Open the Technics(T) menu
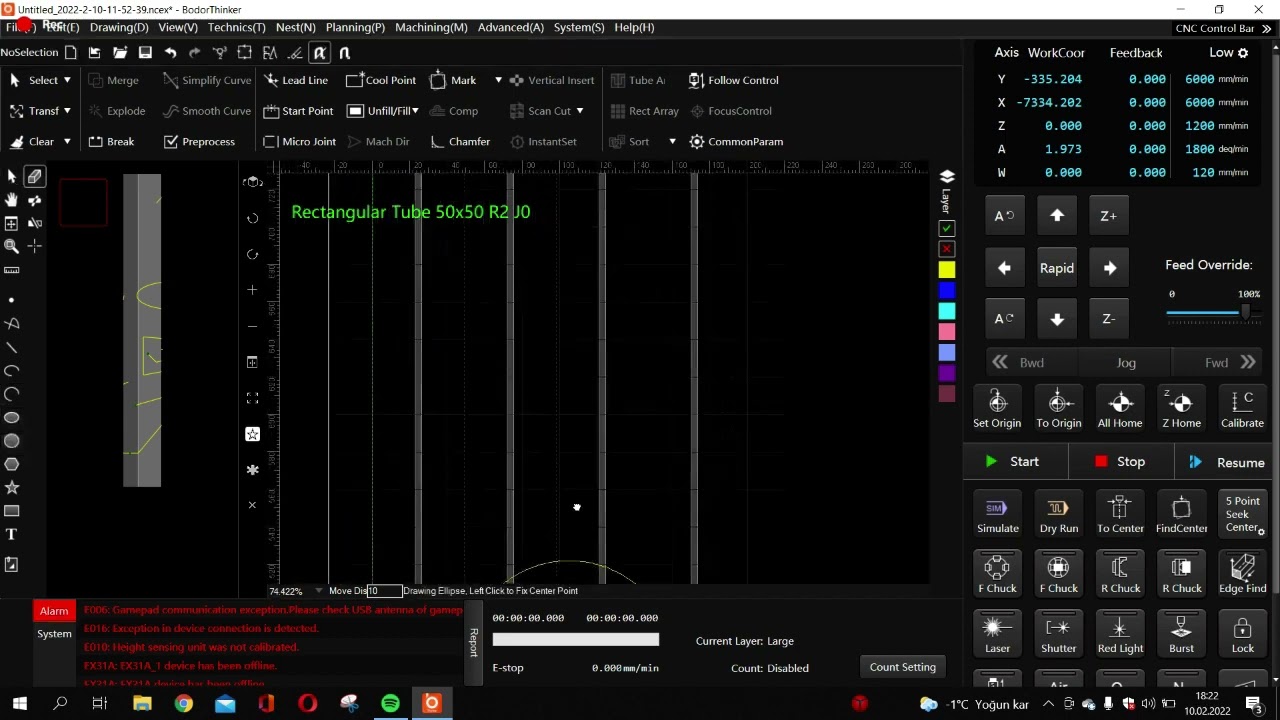Screen dimensions: 1280x720 click(x=237, y=27)
